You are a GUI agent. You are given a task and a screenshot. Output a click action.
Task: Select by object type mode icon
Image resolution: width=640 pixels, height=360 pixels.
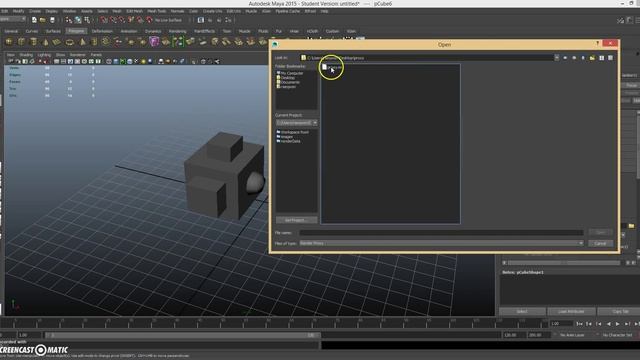(78, 20)
